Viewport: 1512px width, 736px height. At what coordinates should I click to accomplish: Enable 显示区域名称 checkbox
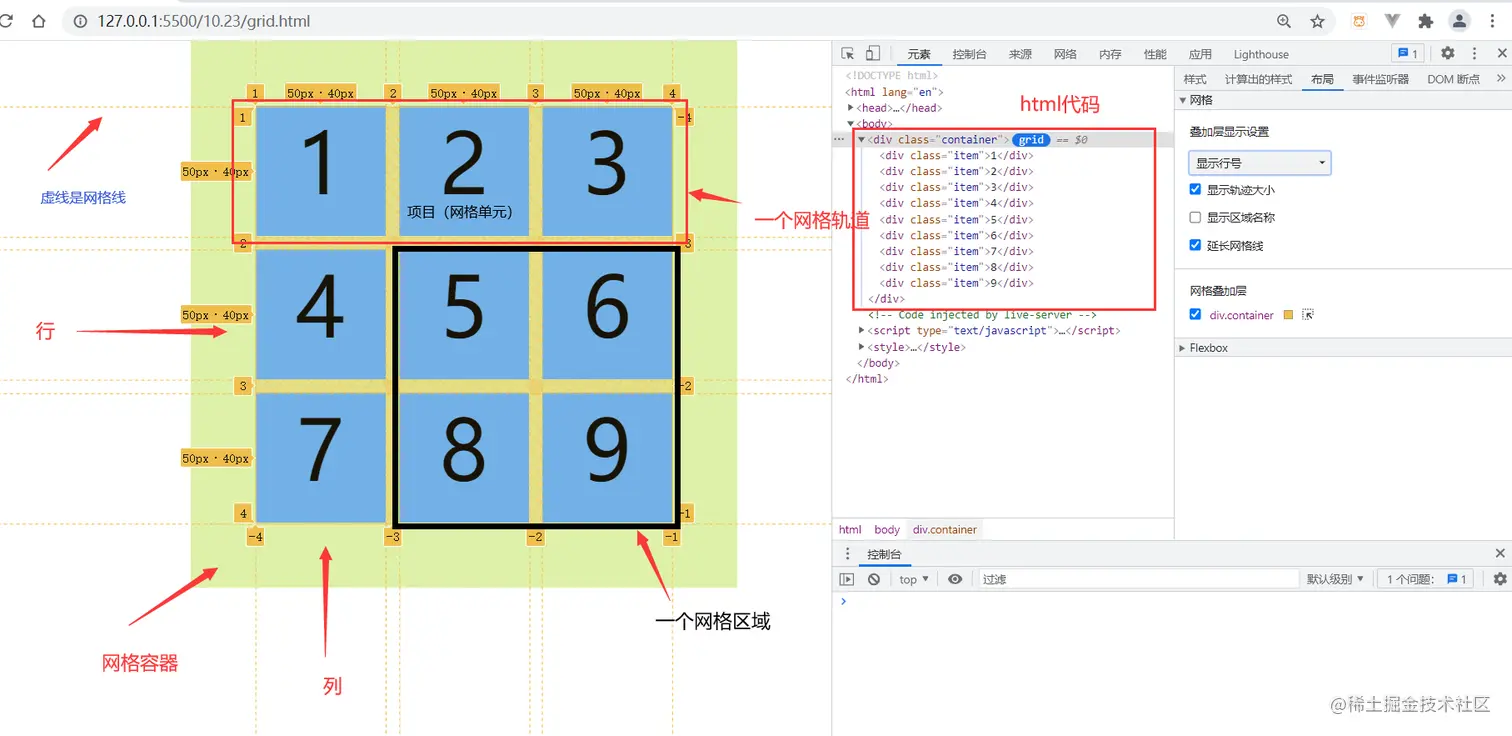(1195, 217)
